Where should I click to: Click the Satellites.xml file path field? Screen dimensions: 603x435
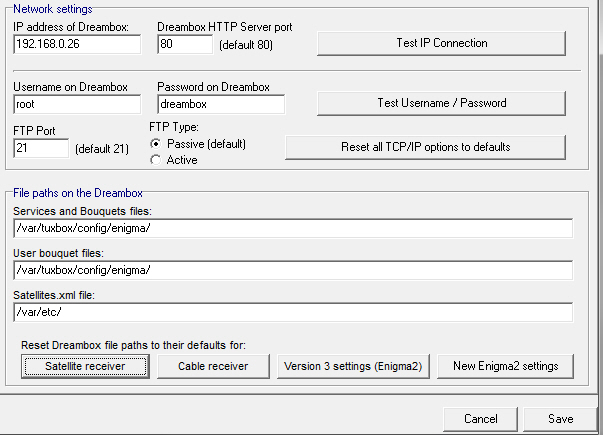(293, 312)
